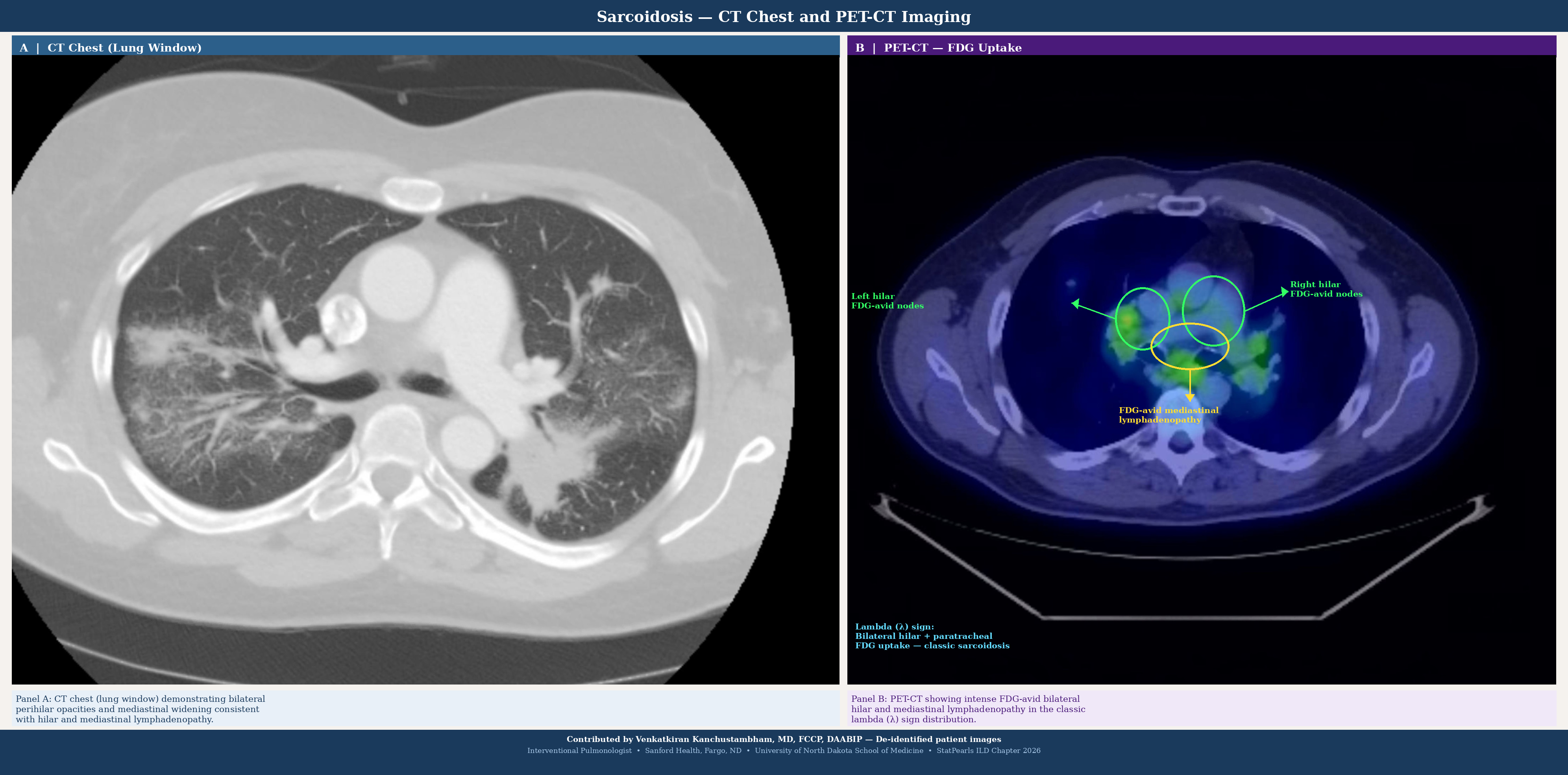This screenshot has height=775, width=1568.
Task: Click 'Sanford Health, Fargo, ND' in the footer
Action: [693, 751]
